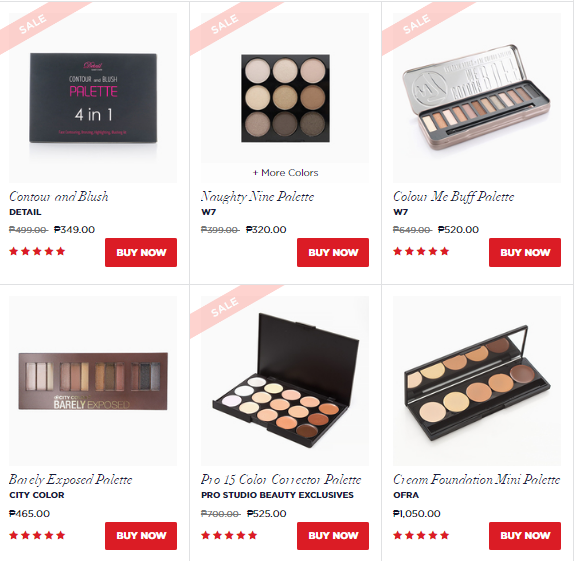Open the Cream Foundation Mini Palette image
The image size is (575, 561).
coord(477,381)
